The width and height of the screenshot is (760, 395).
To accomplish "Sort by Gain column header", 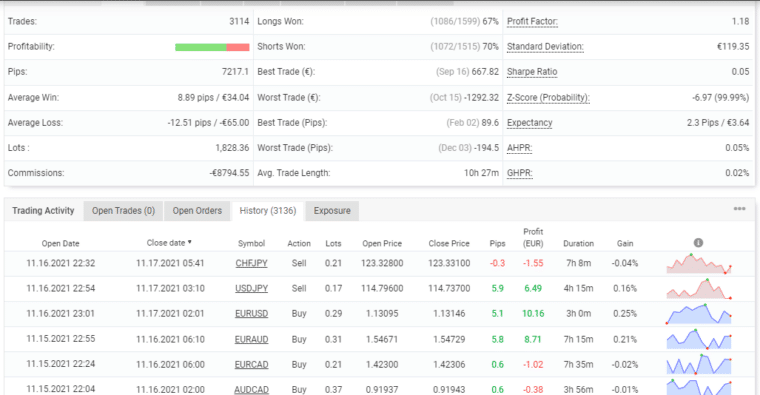I will tap(625, 243).
